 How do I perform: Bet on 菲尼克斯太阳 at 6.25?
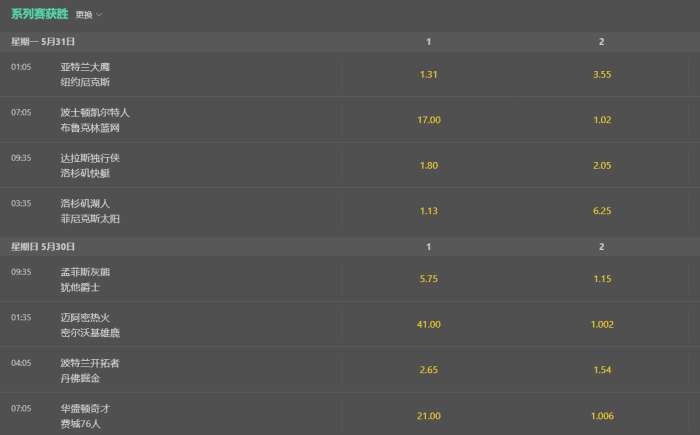tap(602, 211)
